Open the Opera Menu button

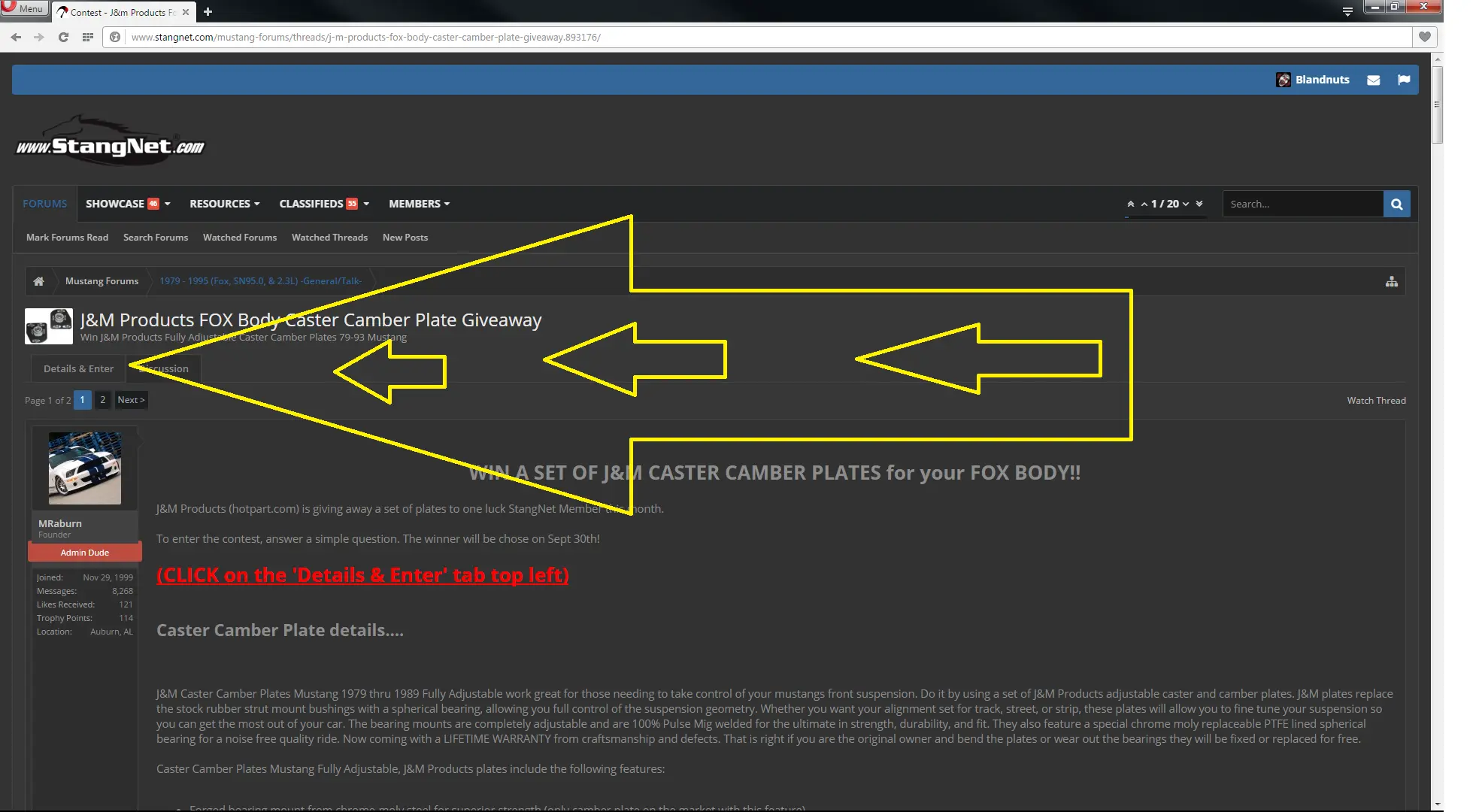click(x=24, y=9)
